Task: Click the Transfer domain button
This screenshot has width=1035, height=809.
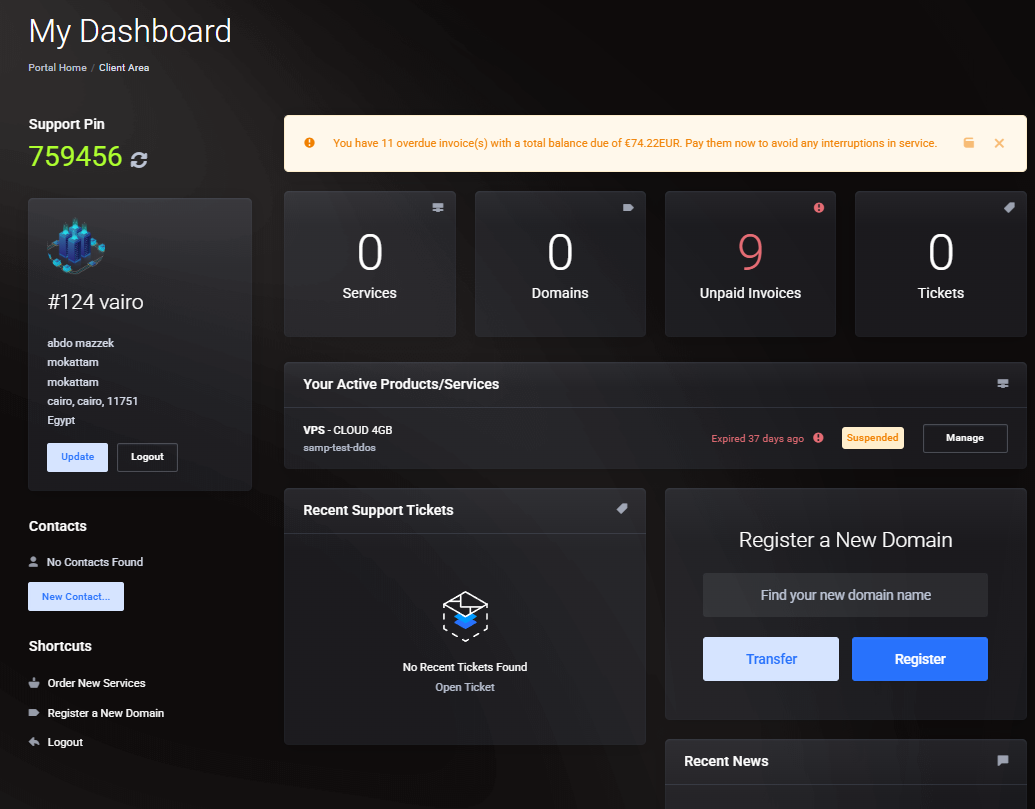Action: coord(771,659)
